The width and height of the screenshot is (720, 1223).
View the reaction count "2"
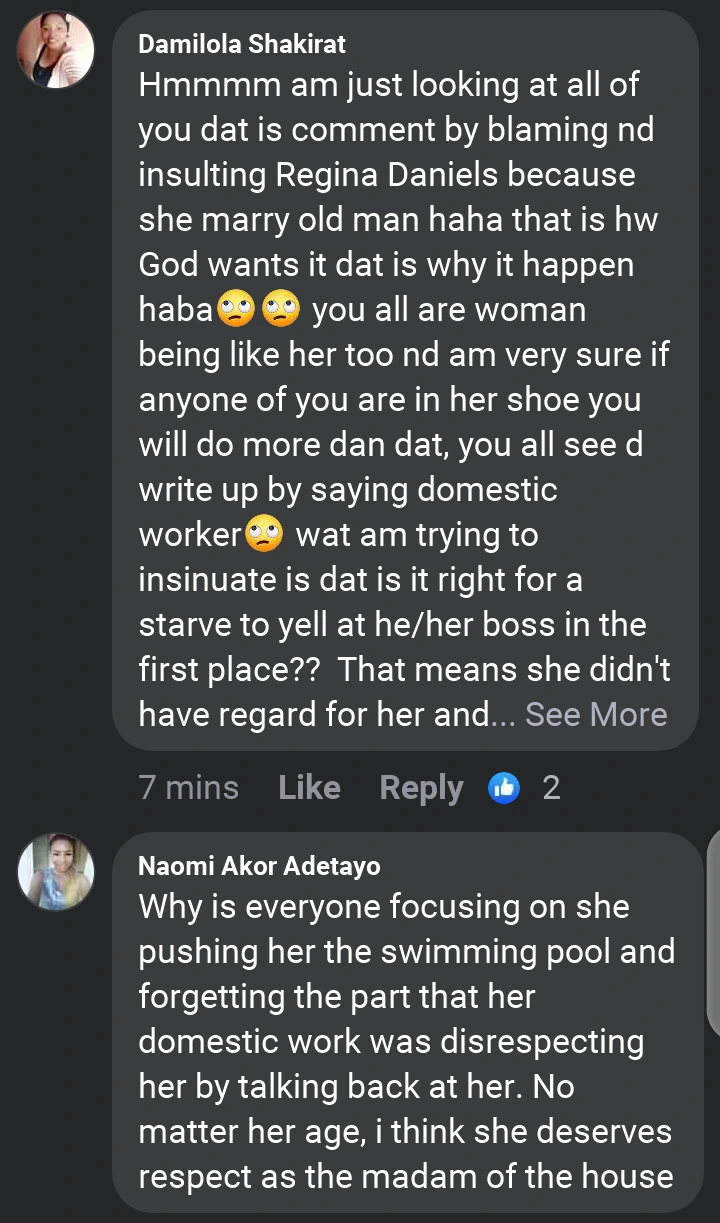pos(551,788)
